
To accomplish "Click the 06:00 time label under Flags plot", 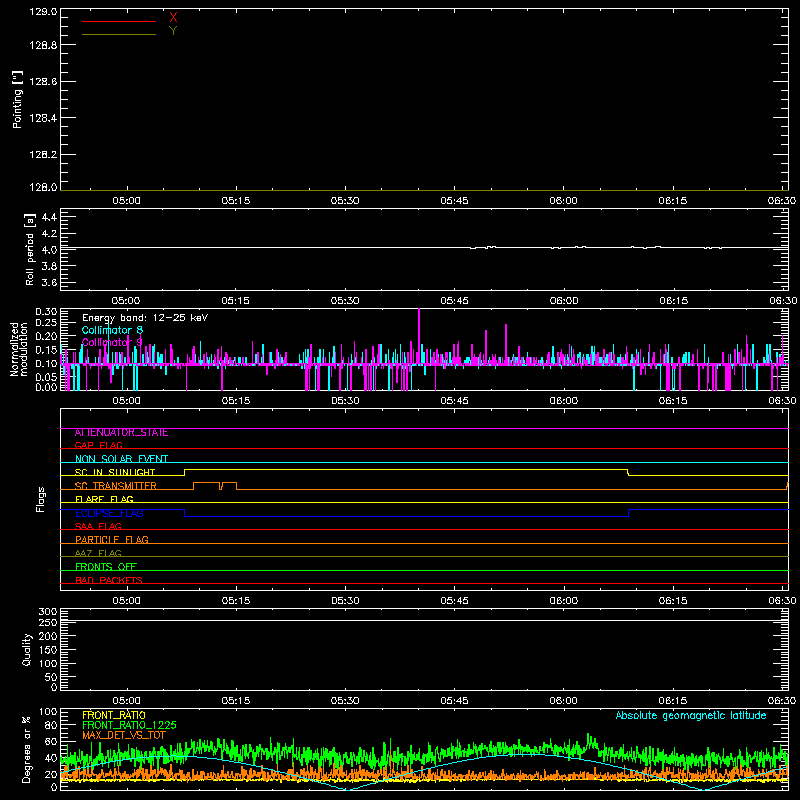I will (563, 601).
